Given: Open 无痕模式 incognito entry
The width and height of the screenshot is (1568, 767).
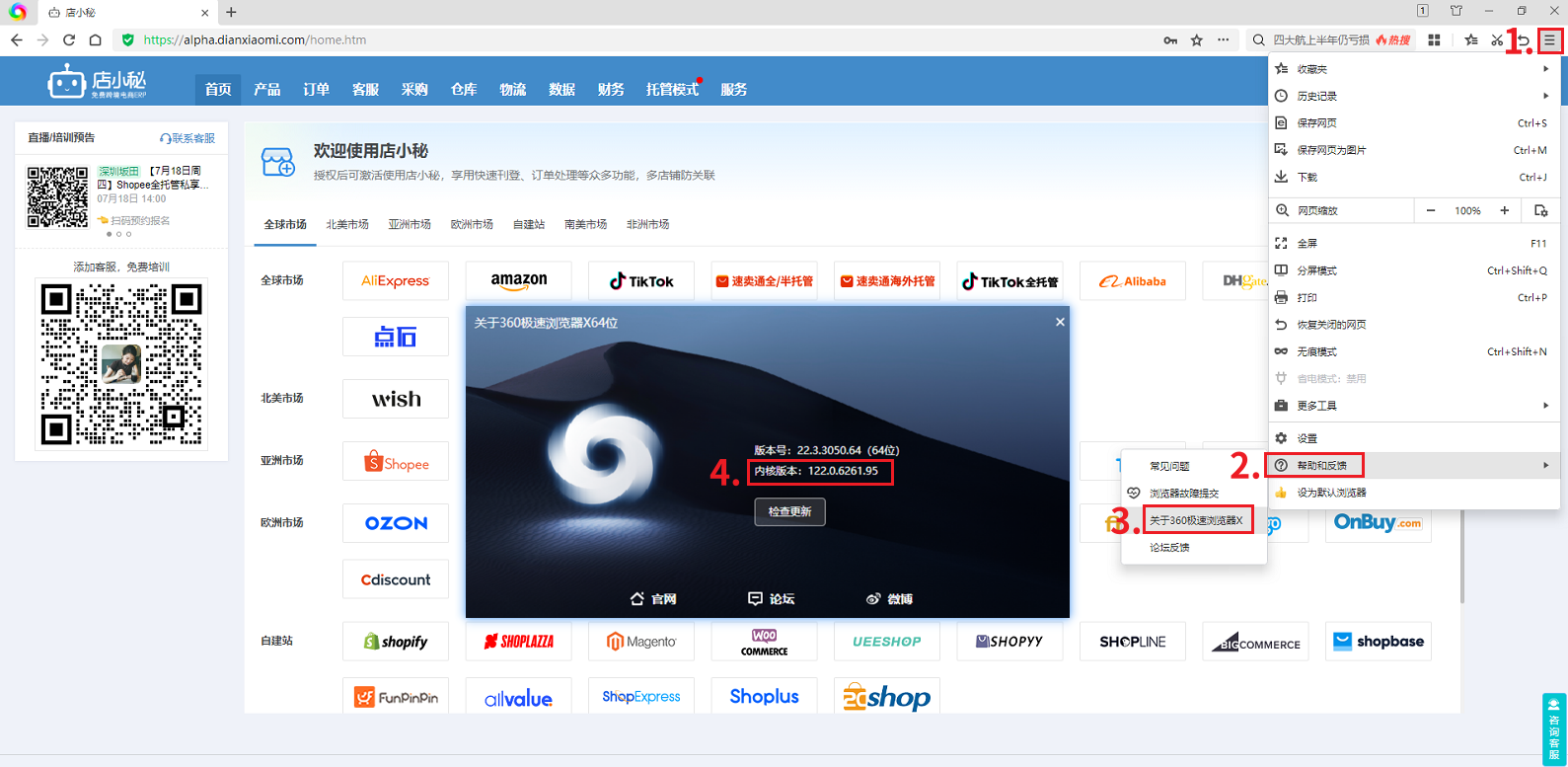Looking at the screenshot, I should point(1413,351).
